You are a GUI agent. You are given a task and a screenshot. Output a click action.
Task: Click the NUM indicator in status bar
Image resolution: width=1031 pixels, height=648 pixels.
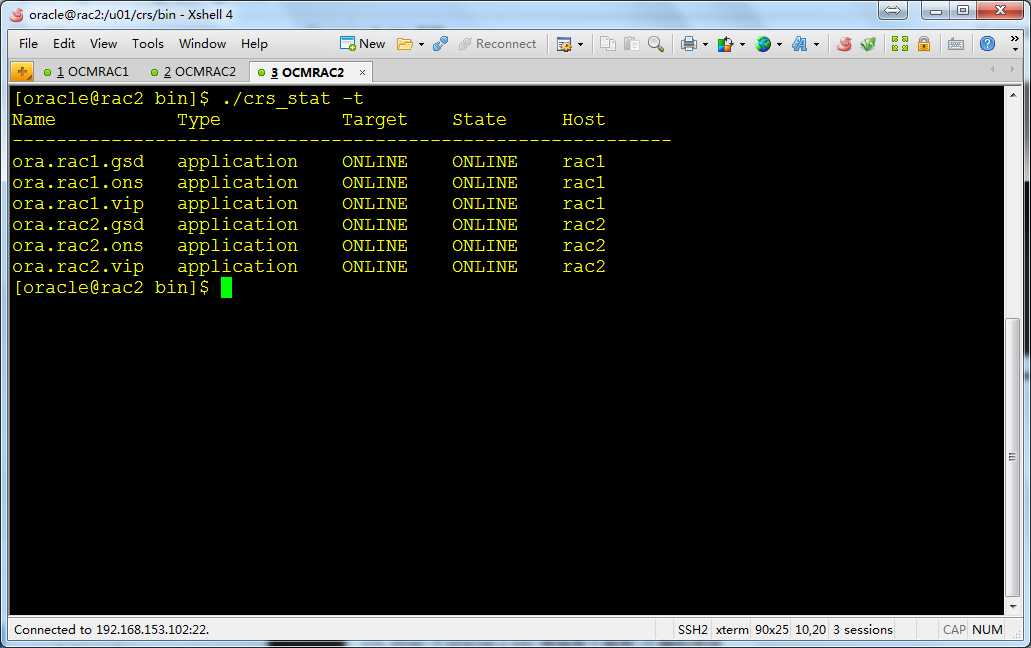point(987,630)
